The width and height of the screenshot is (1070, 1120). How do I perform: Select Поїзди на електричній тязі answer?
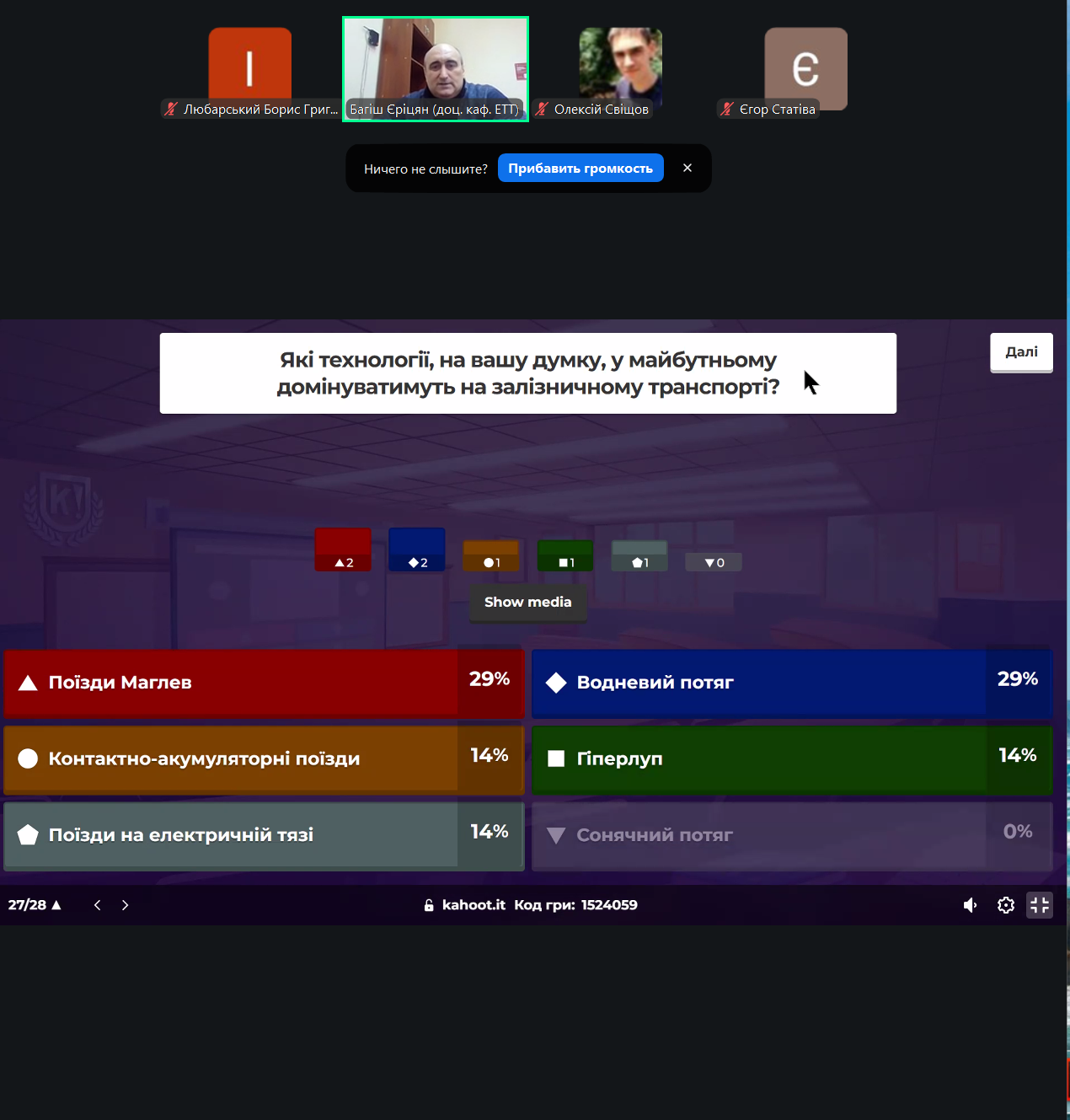pyautogui.click(x=265, y=835)
